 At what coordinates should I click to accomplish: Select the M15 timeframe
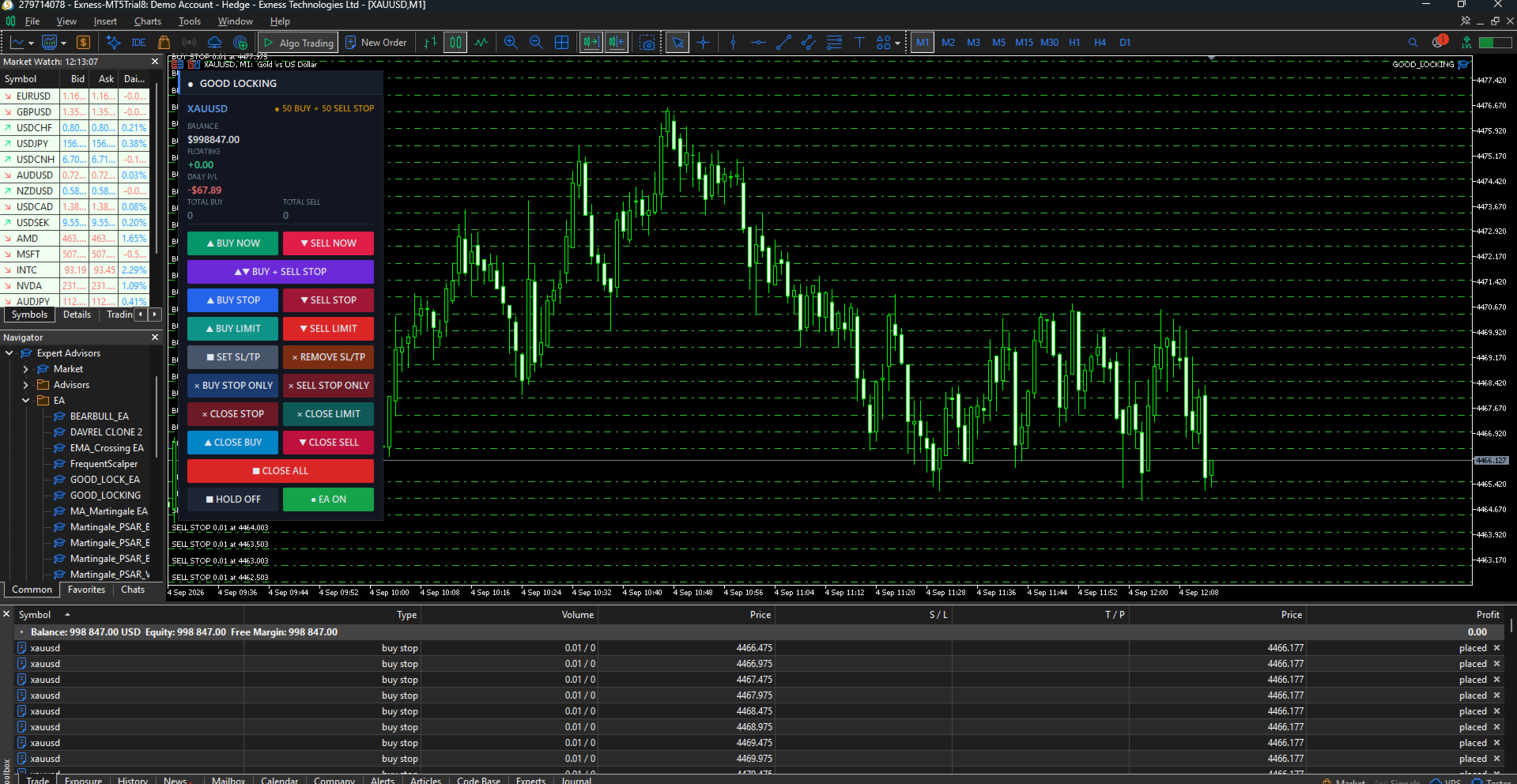click(x=1024, y=43)
